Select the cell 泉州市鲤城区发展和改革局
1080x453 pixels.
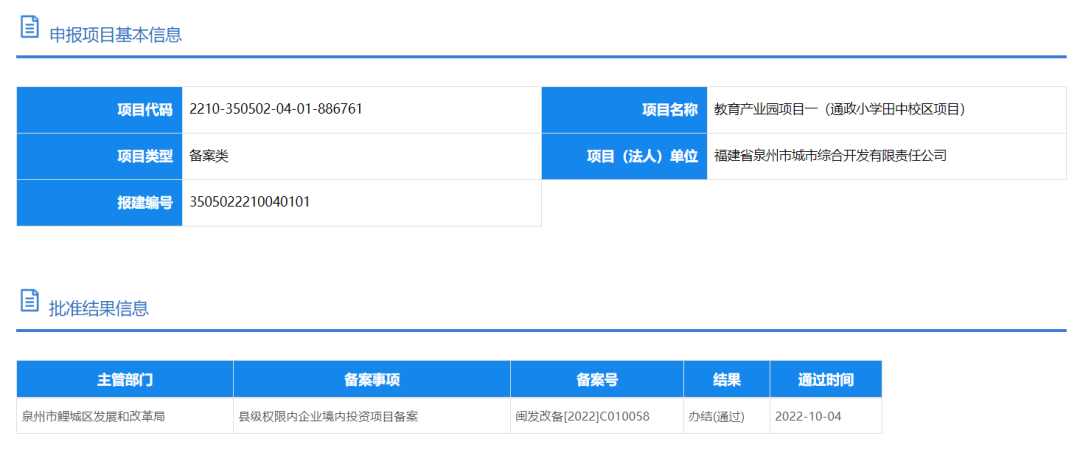point(125,416)
